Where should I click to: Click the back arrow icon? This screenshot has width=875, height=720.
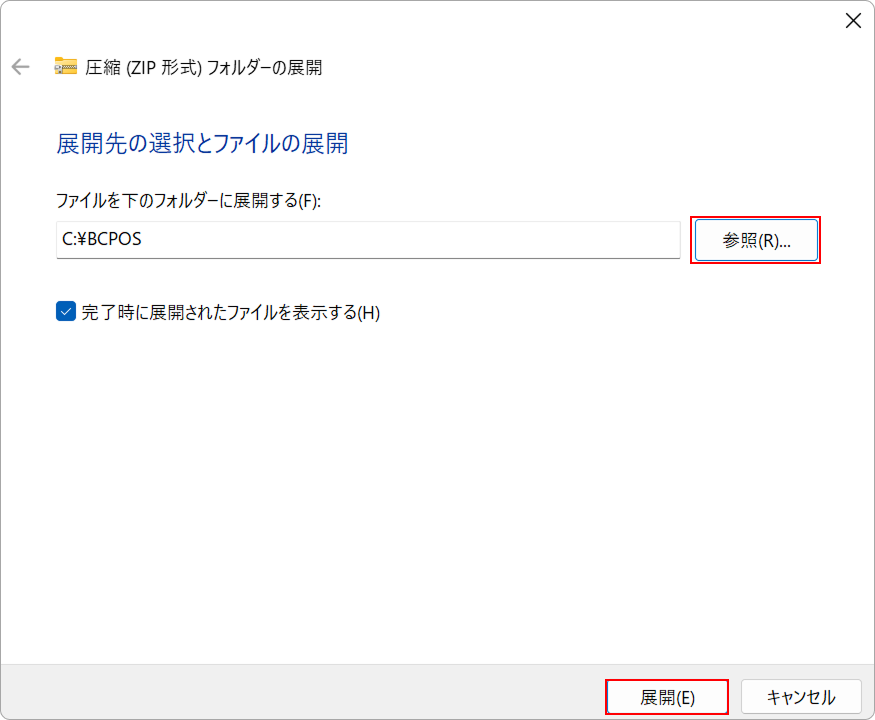20,67
